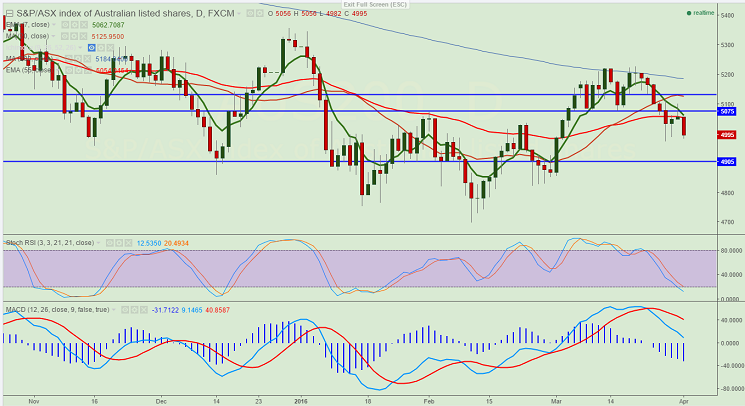The image size is (745, 406).
Task: Click the Stoch RSI (3, 3, 21, 21, close) label
Action: [x=50, y=243]
